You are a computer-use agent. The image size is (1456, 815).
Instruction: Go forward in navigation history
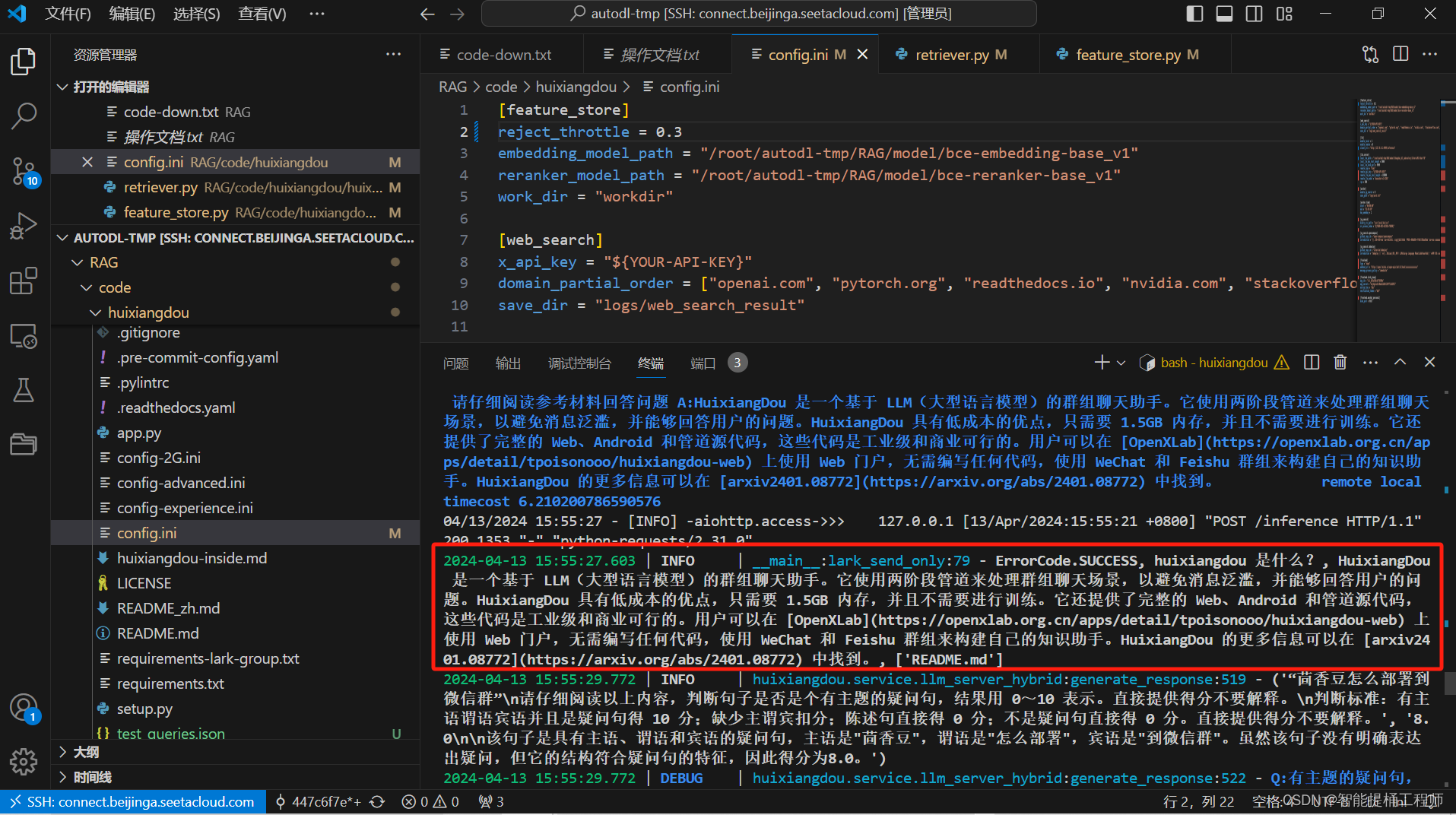(457, 14)
